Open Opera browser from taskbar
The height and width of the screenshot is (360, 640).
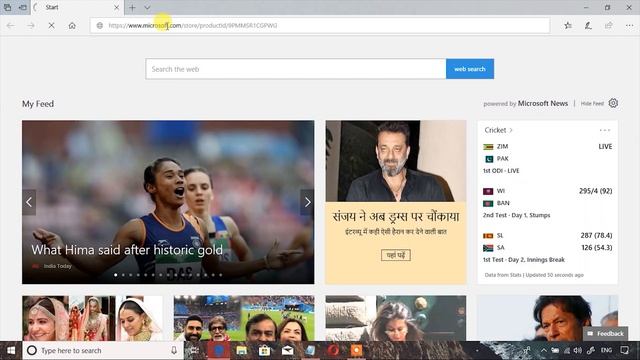click(x=333, y=351)
